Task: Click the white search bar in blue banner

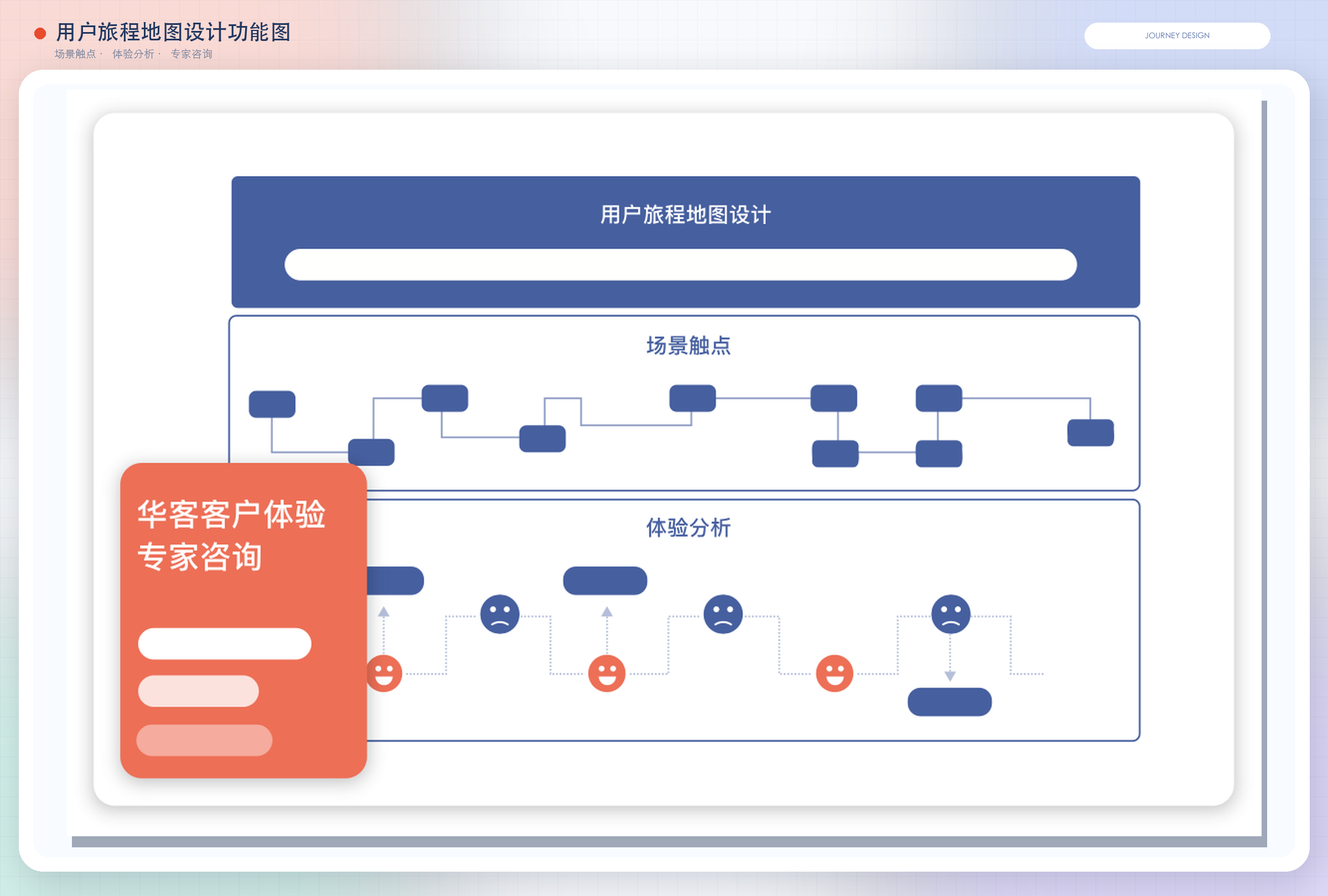Action: (x=680, y=264)
